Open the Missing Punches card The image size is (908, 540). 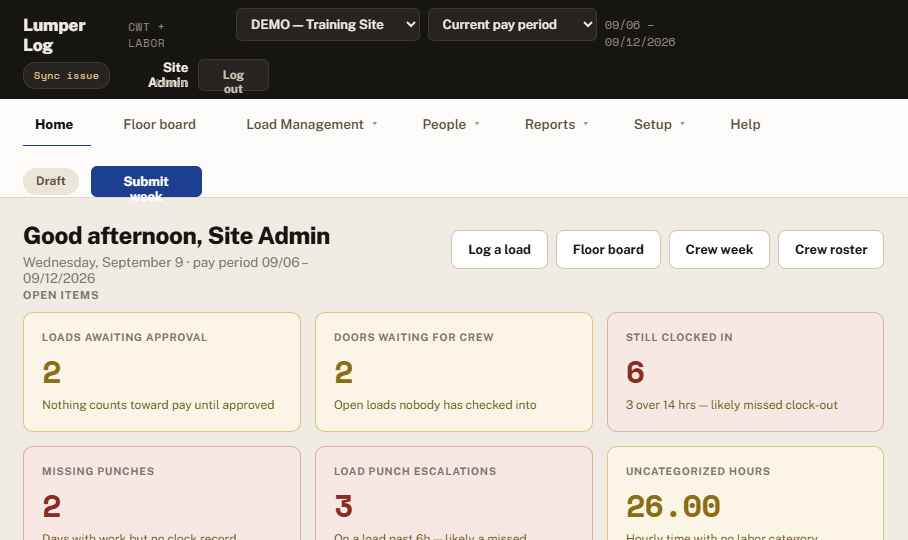point(162,493)
